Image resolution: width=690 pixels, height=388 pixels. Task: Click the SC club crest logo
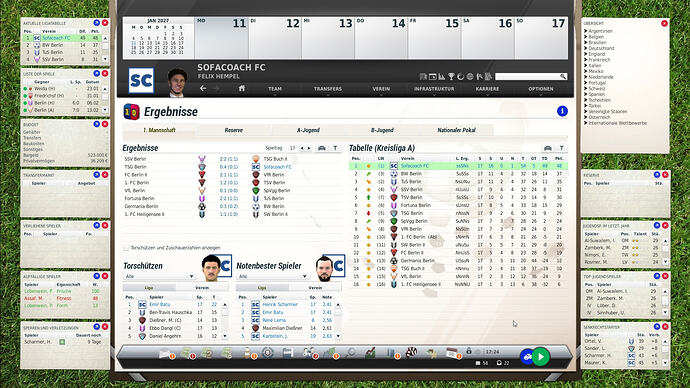pyautogui.click(x=141, y=80)
